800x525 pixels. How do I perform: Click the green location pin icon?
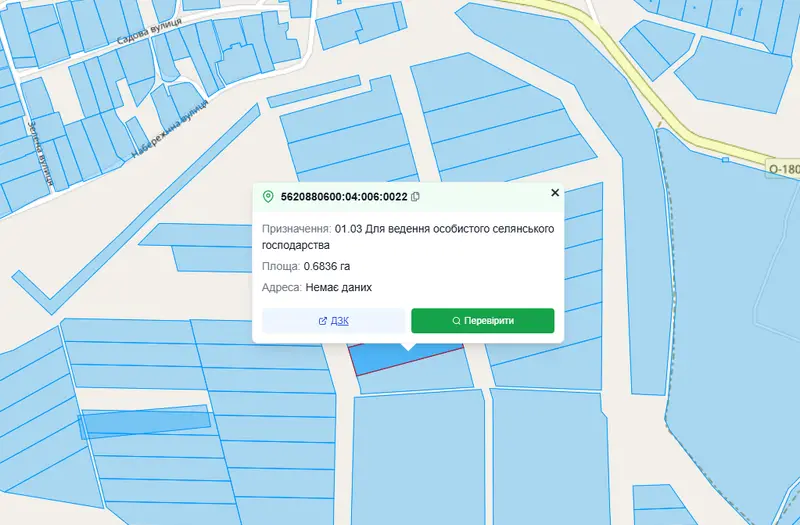pos(268,196)
